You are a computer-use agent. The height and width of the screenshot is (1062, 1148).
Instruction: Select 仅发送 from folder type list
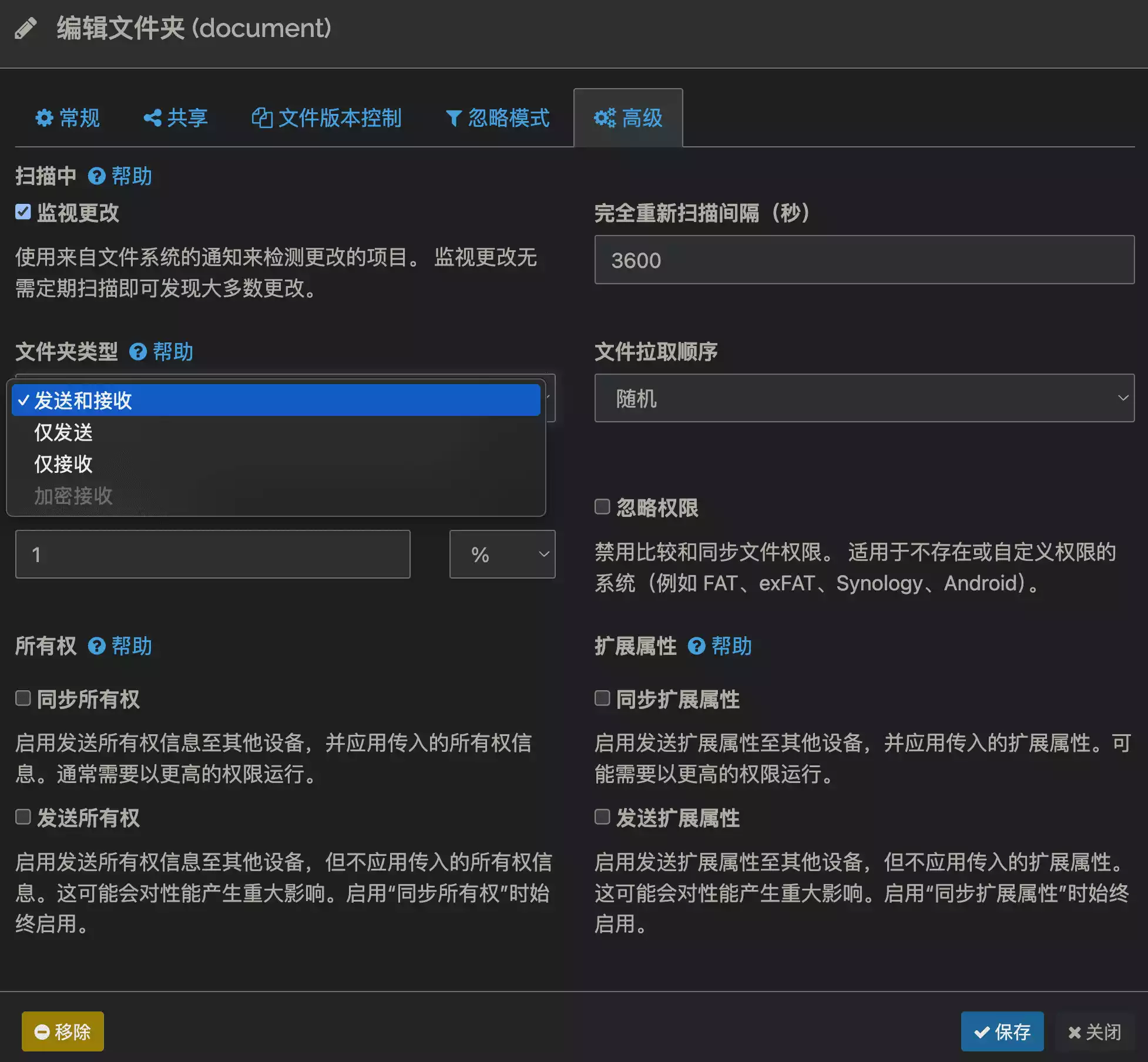(x=63, y=433)
